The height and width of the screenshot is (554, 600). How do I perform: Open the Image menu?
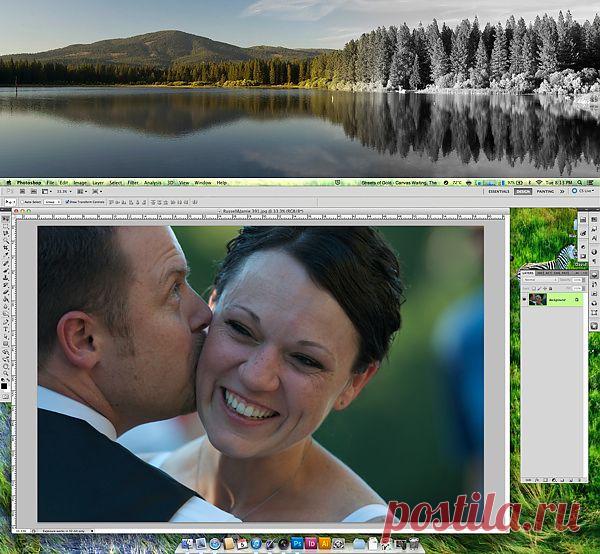(80, 182)
